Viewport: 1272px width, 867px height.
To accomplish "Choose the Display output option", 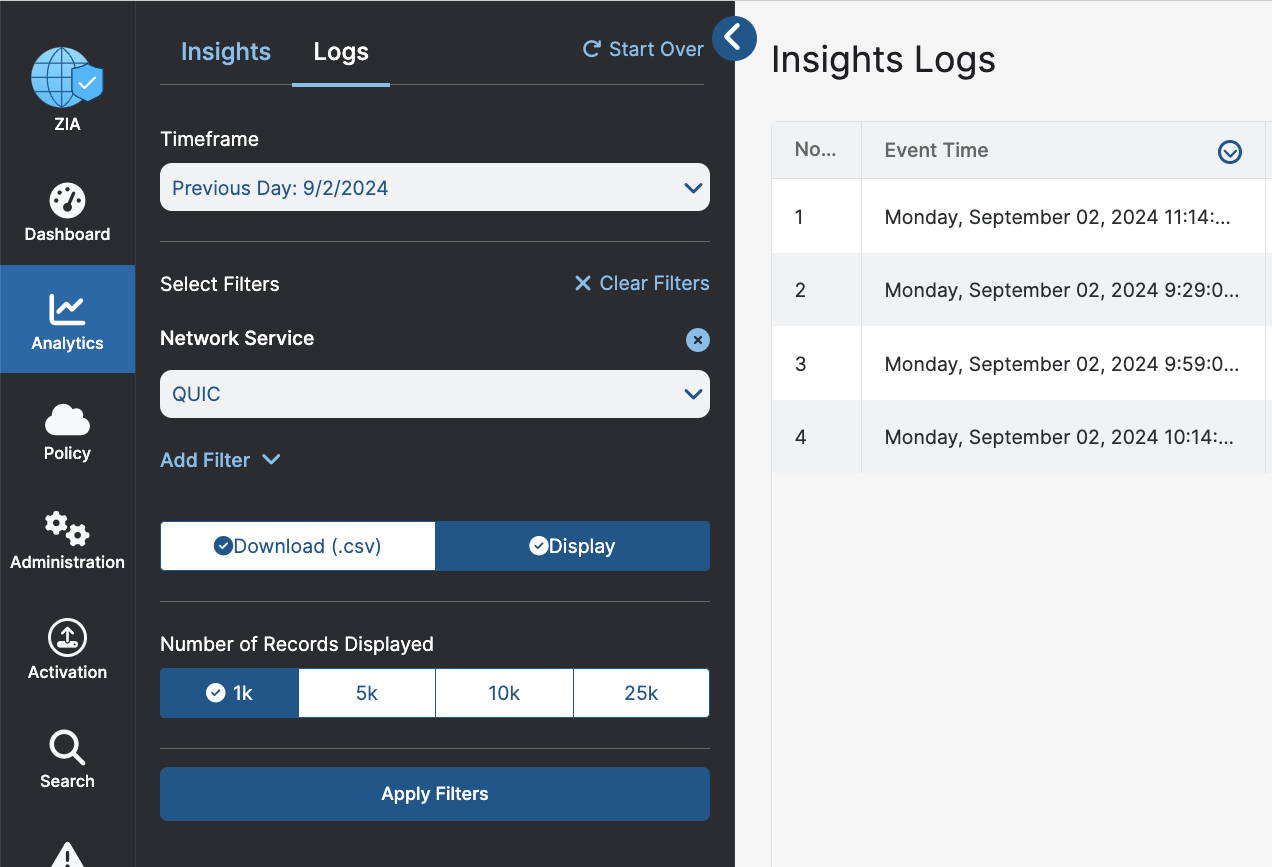I will click(573, 546).
